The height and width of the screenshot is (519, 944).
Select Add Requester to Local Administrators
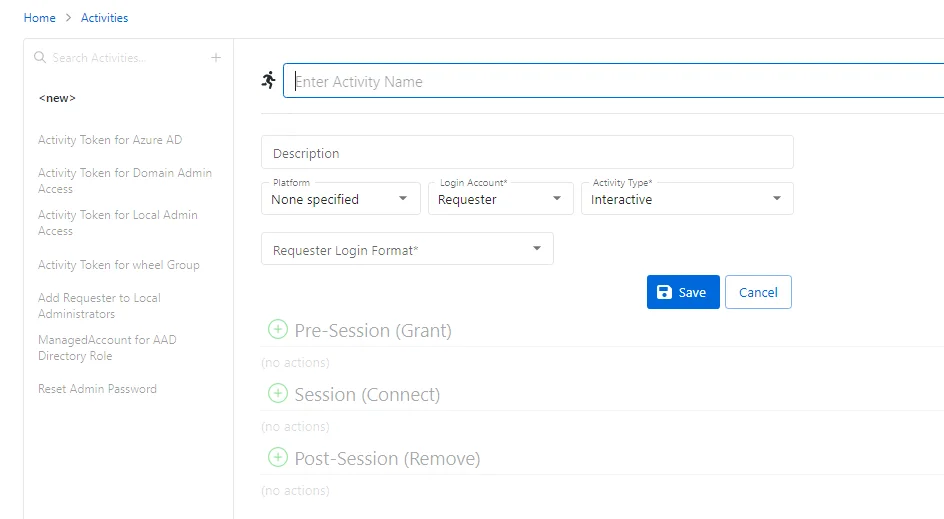pyautogui.click(x=99, y=306)
